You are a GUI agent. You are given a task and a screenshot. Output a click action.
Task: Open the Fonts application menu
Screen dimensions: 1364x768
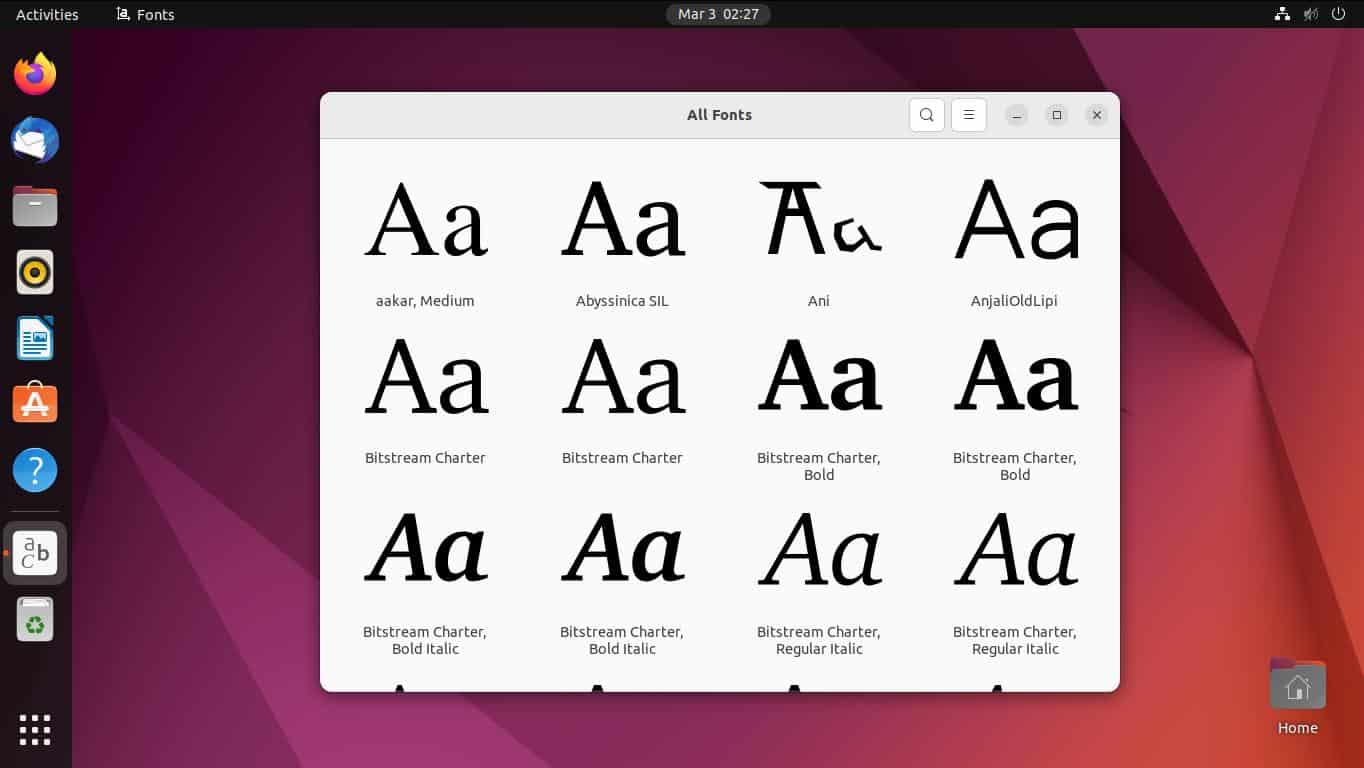tap(144, 14)
